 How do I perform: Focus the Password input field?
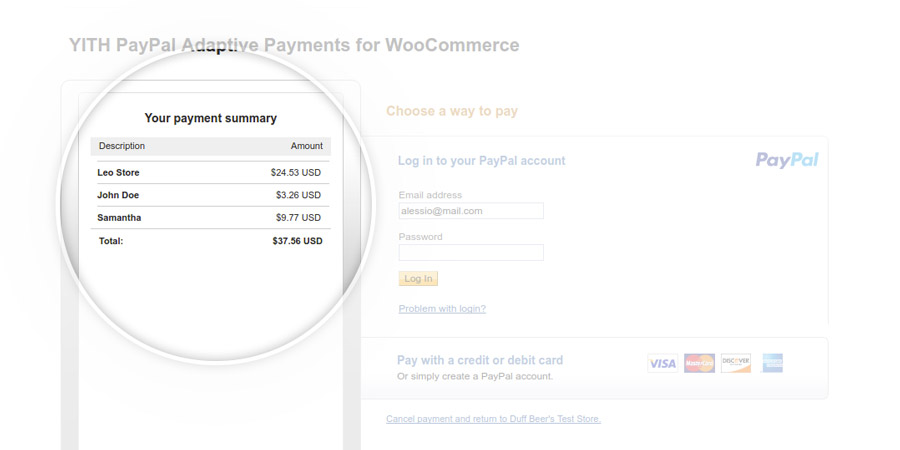click(x=471, y=253)
